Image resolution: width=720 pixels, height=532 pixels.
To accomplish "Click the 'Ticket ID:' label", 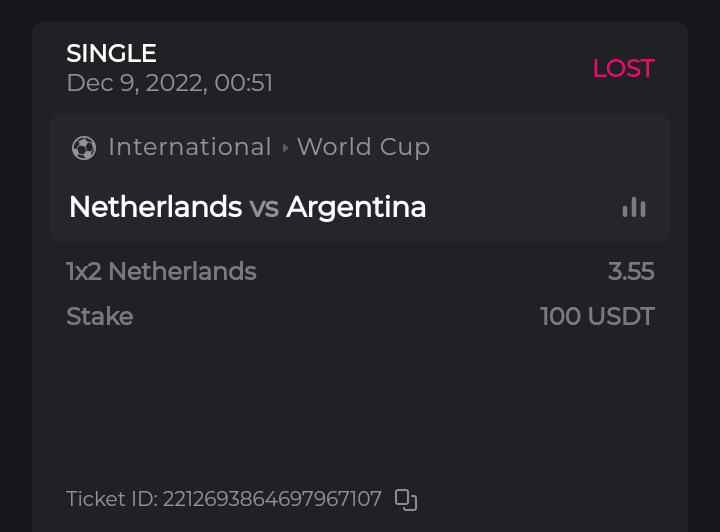I will (x=111, y=499).
